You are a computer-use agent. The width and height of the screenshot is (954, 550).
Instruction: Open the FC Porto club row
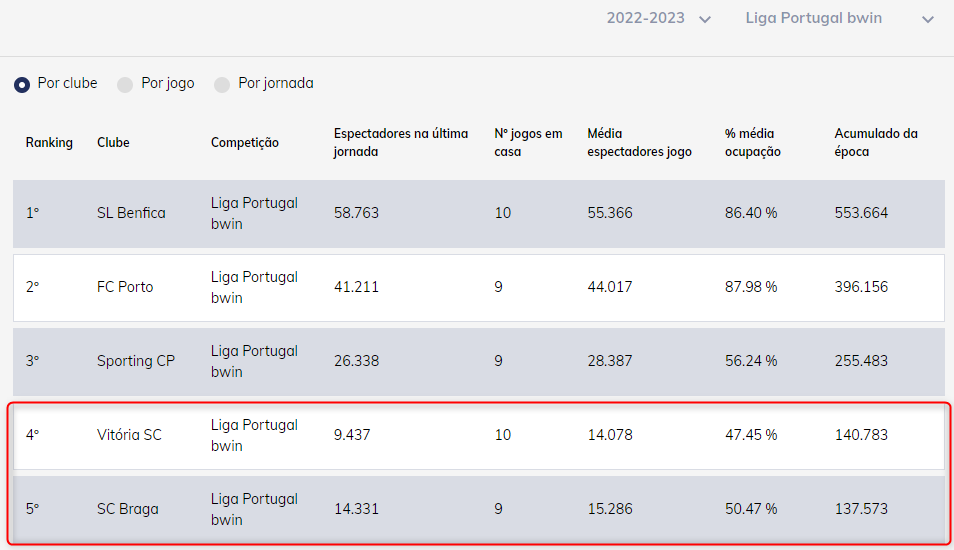[479, 287]
